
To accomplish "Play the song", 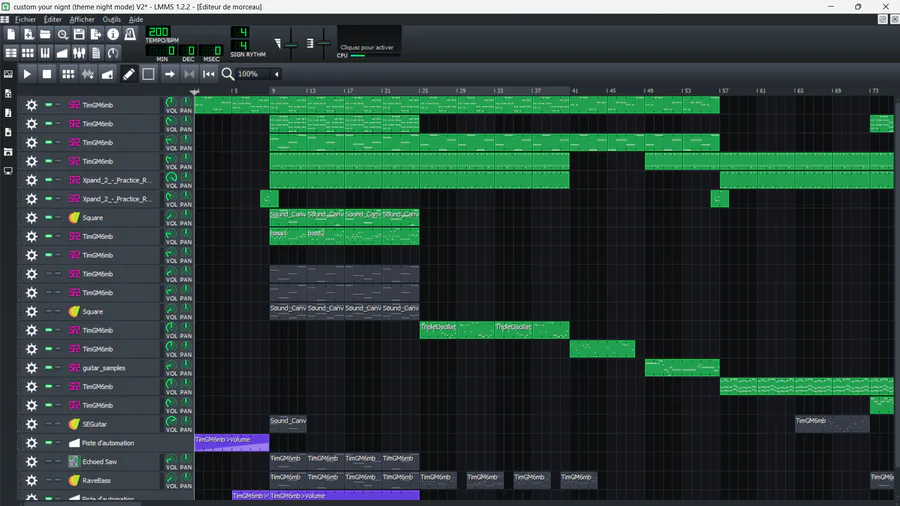I will coord(27,74).
